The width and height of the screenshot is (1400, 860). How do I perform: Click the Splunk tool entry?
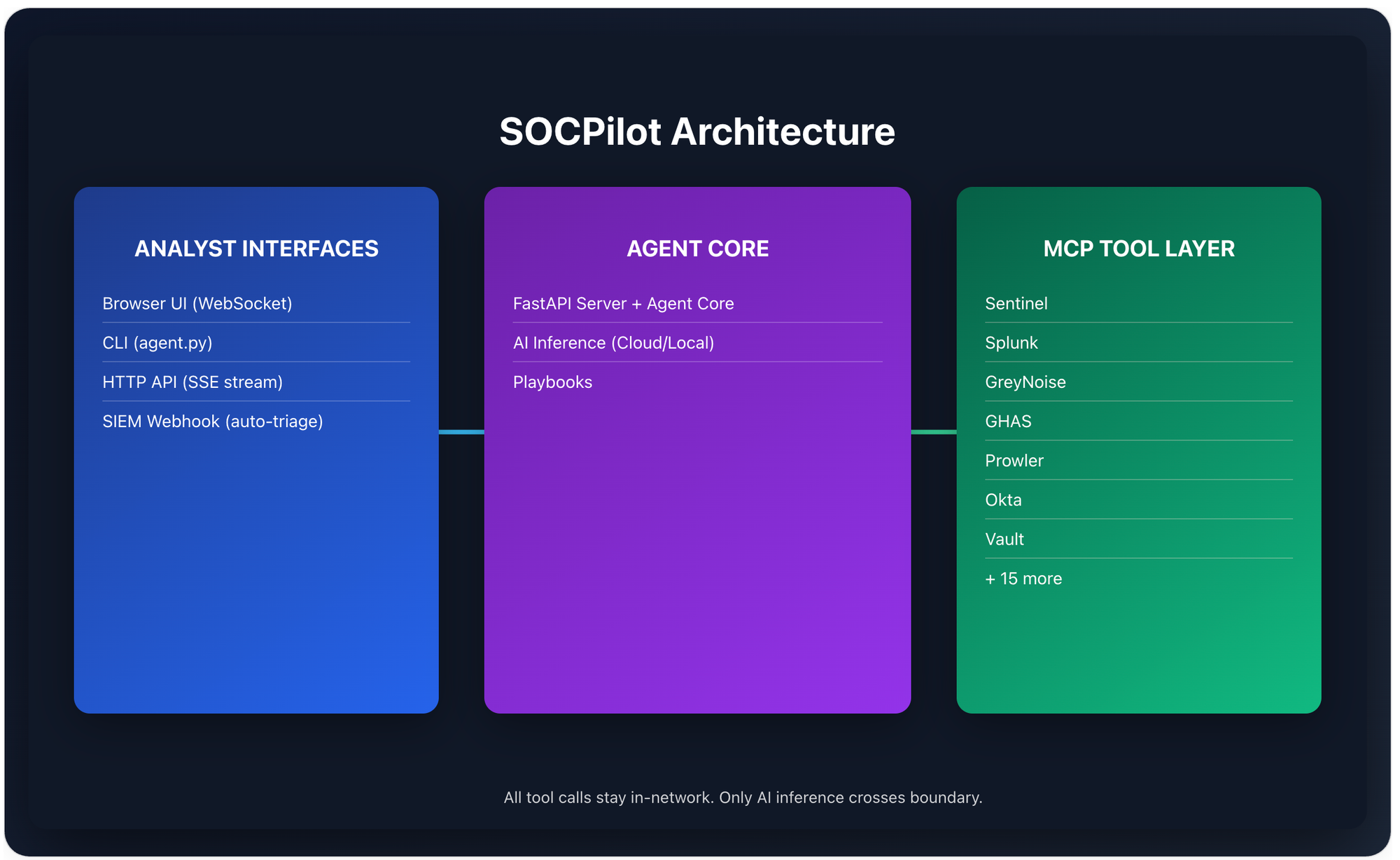pyautogui.click(x=1011, y=342)
